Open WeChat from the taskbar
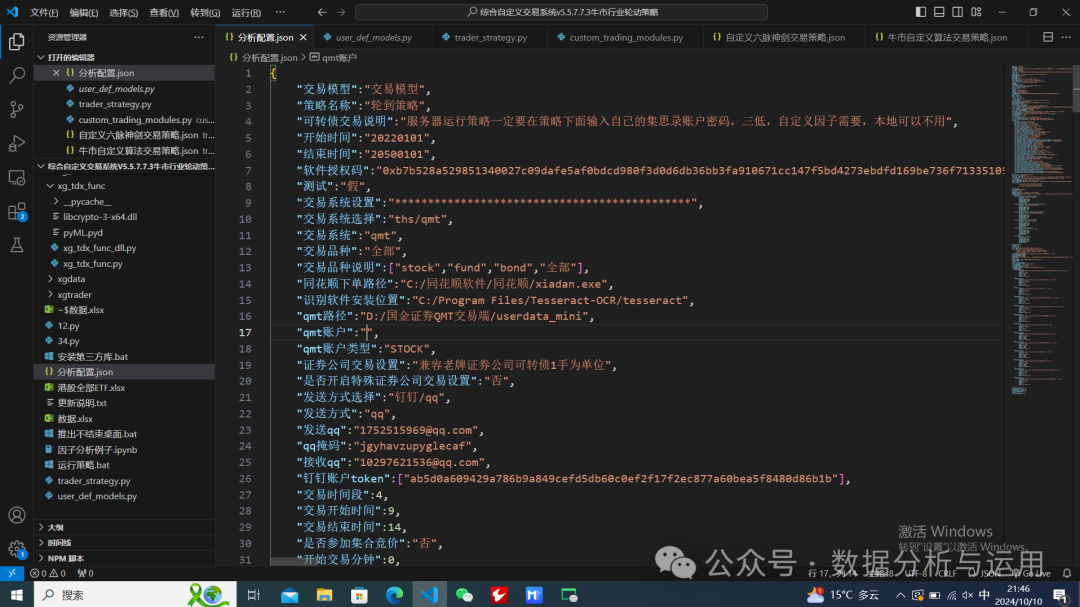Screen dimensions: 1080x607 pos(464,595)
